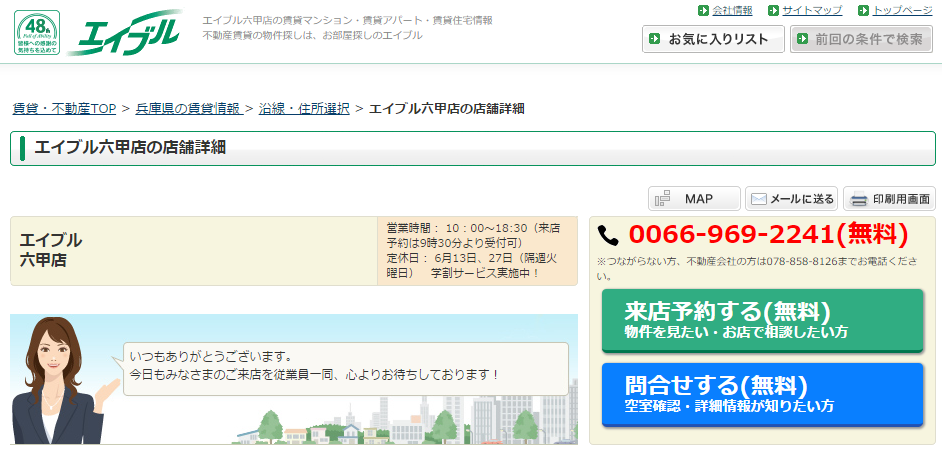The image size is (942, 449).
Task: Click the エイブル logo
Action: [x=125, y=34]
